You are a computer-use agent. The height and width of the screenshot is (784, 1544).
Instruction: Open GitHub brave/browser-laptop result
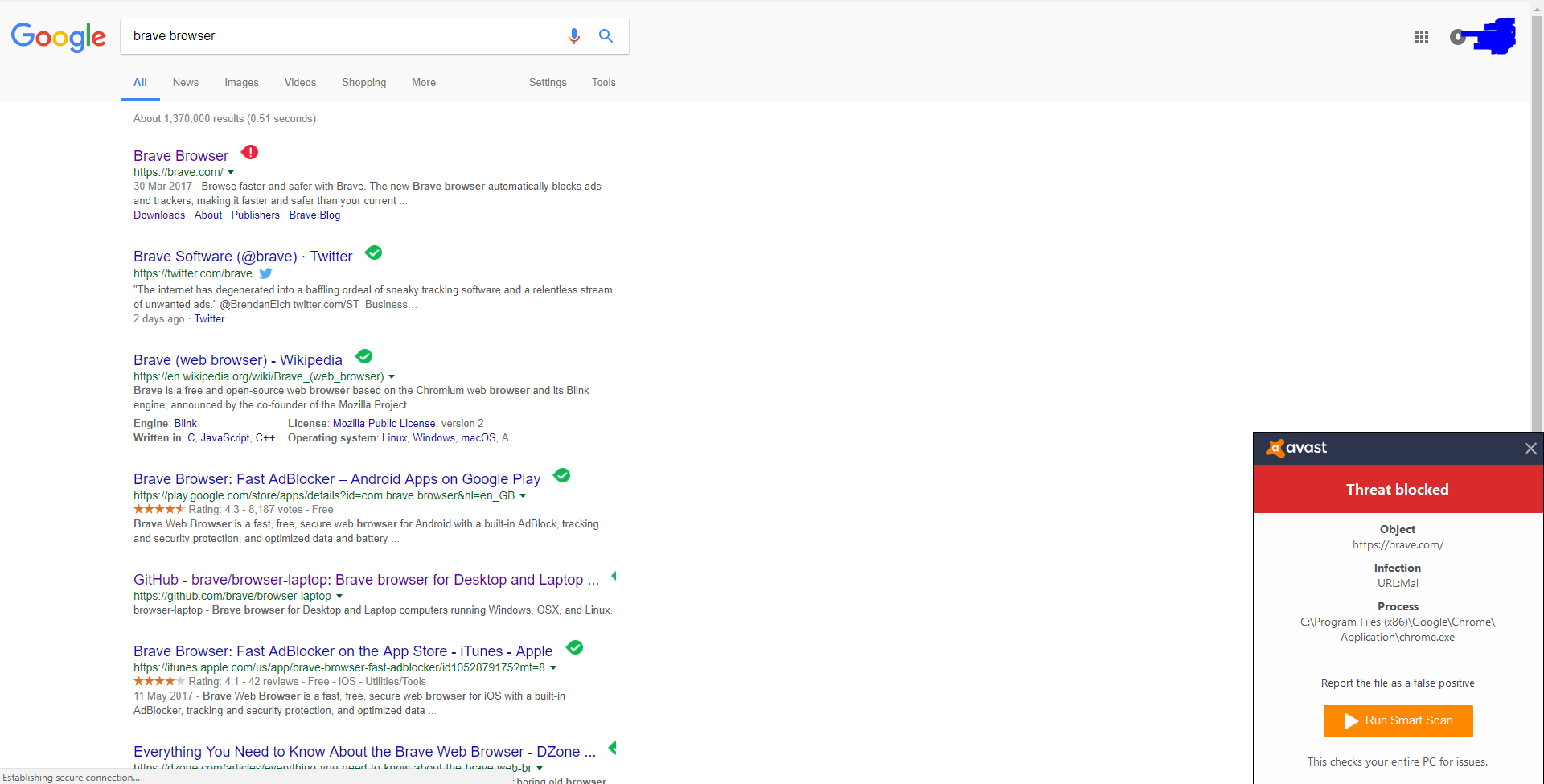pos(366,580)
